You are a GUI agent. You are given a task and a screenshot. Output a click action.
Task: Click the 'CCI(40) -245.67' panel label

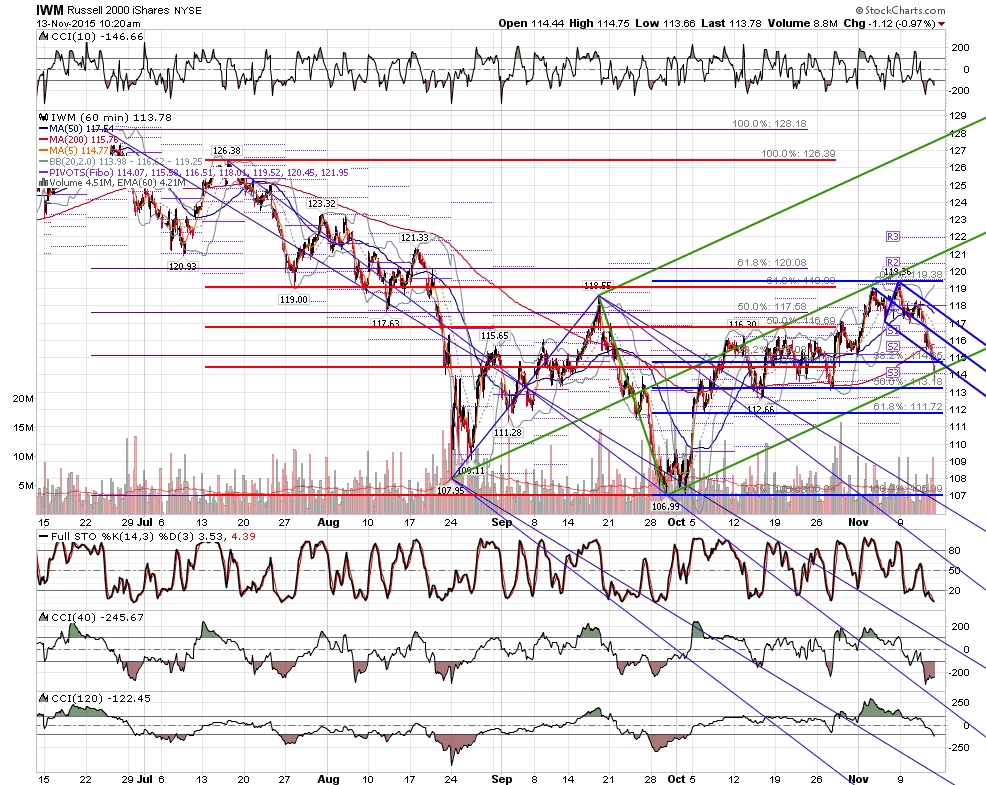tap(97, 618)
